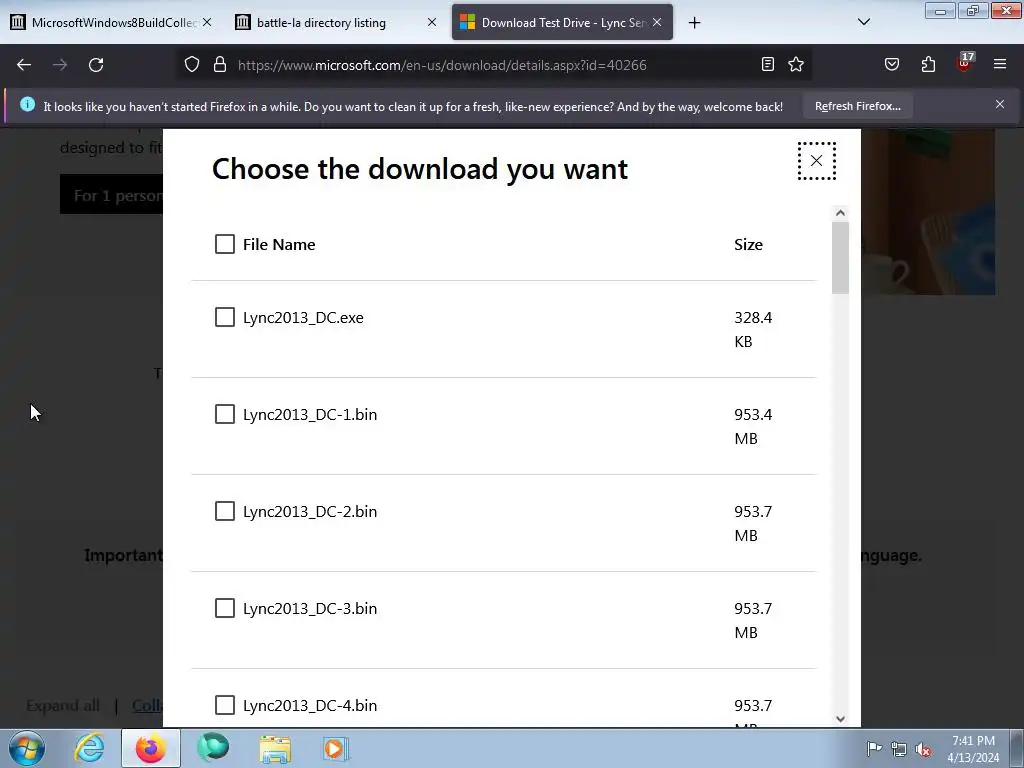Click the Lync2013_DC-1.bin file name
Viewport: 1024px width, 768px height.
(310, 415)
